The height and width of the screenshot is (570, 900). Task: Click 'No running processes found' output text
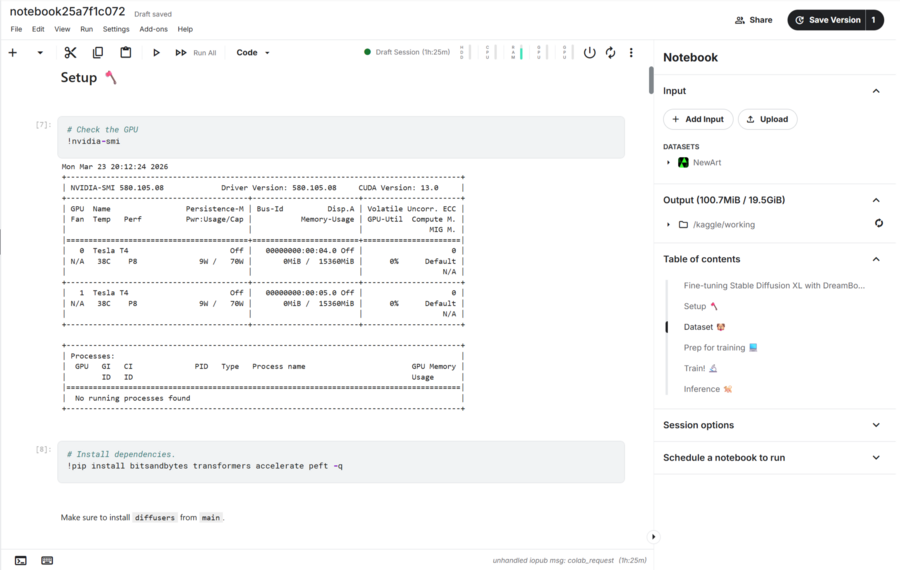tap(132, 398)
